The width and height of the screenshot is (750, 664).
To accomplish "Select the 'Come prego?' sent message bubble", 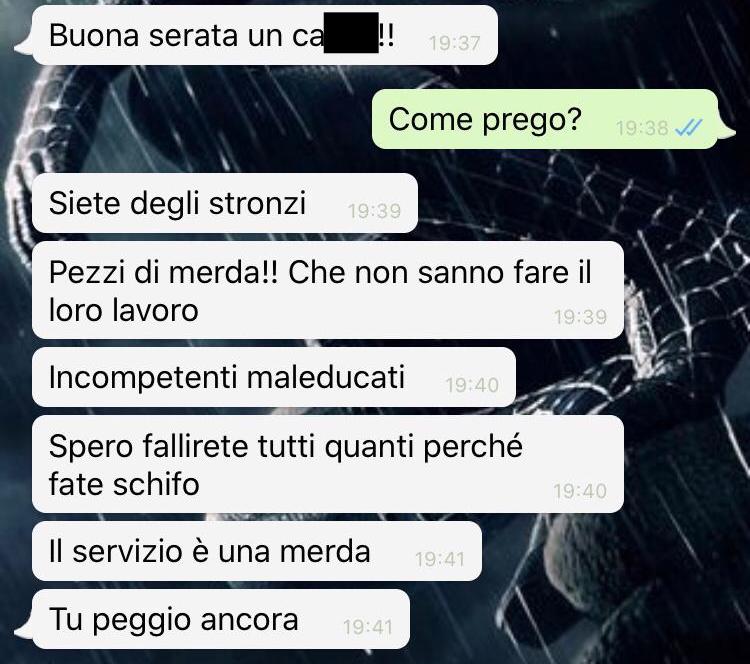I will [545, 119].
